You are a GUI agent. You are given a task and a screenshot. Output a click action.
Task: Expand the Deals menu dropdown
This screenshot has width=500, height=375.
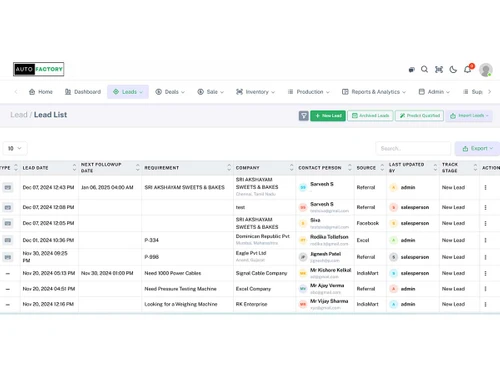(170, 92)
